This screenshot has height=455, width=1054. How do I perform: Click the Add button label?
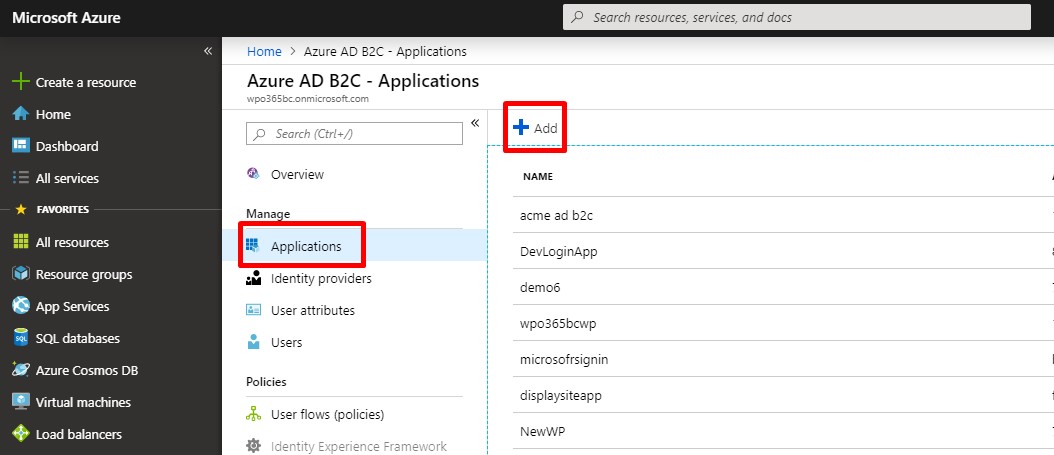point(545,128)
